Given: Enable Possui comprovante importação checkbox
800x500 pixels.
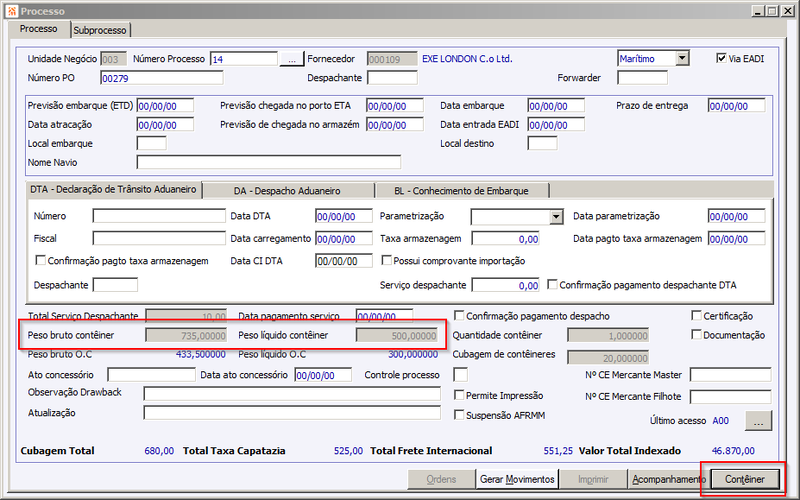Looking at the screenshot, I should point(387,261).
